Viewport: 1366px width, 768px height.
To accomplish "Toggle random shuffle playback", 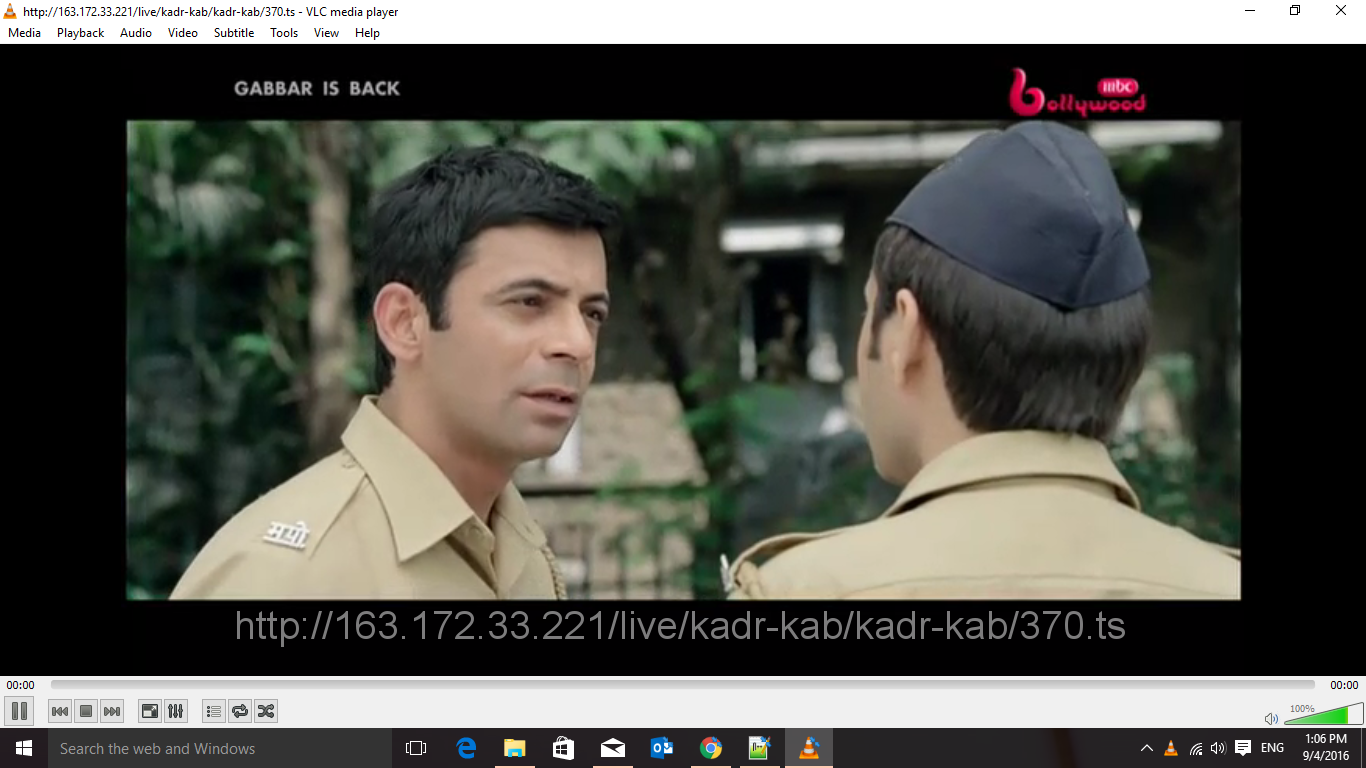I will (x=266, y=711).
